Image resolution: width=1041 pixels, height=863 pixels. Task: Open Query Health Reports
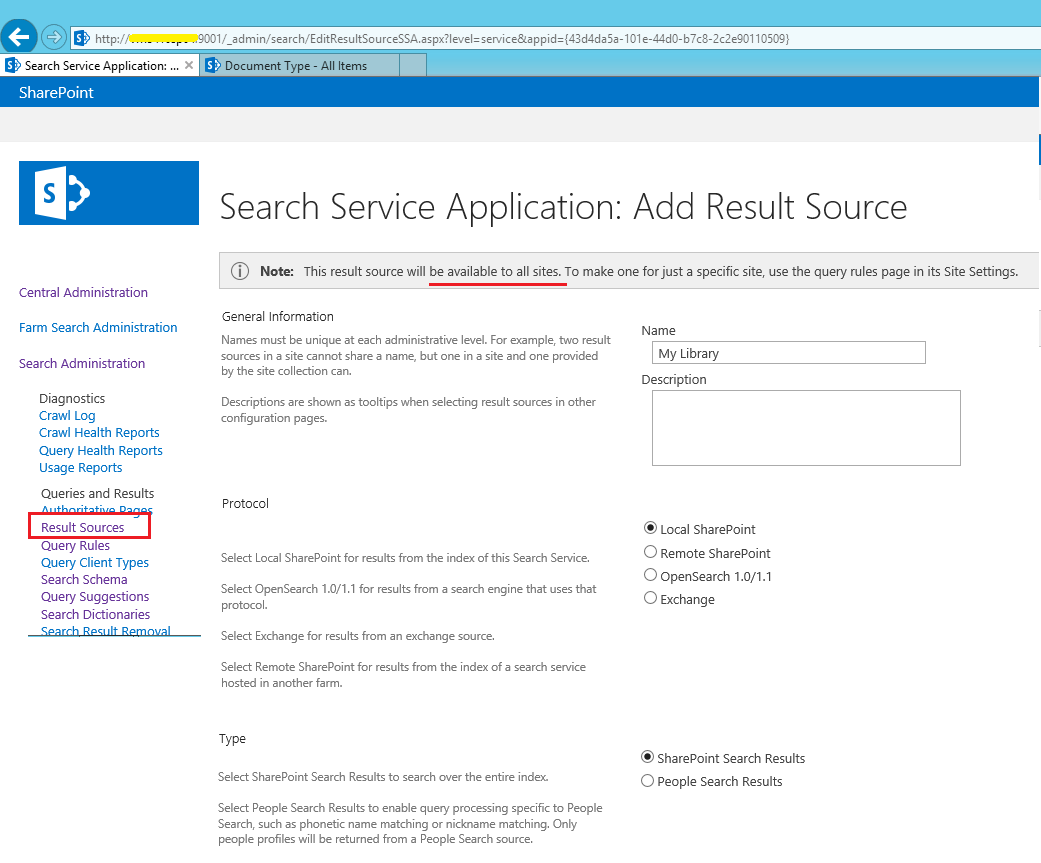(101, 451)
